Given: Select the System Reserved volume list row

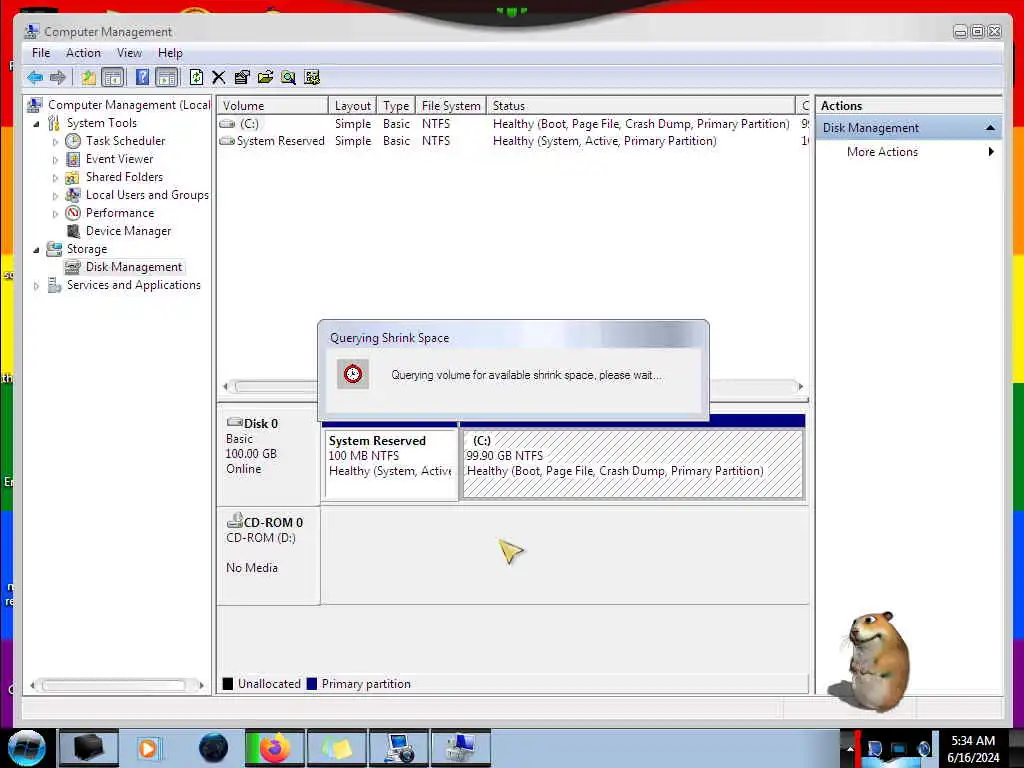Looking at the screenshot, I should pyautogui.click(x=512, y=140).
